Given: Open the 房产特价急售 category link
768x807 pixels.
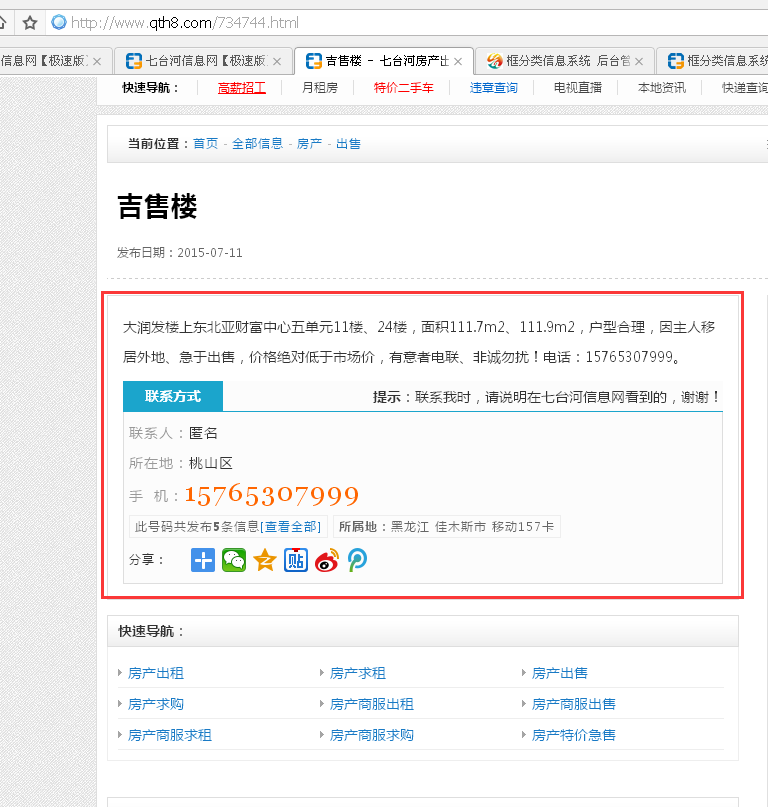Looking at the screenshot, I should (x=573, y=735).
